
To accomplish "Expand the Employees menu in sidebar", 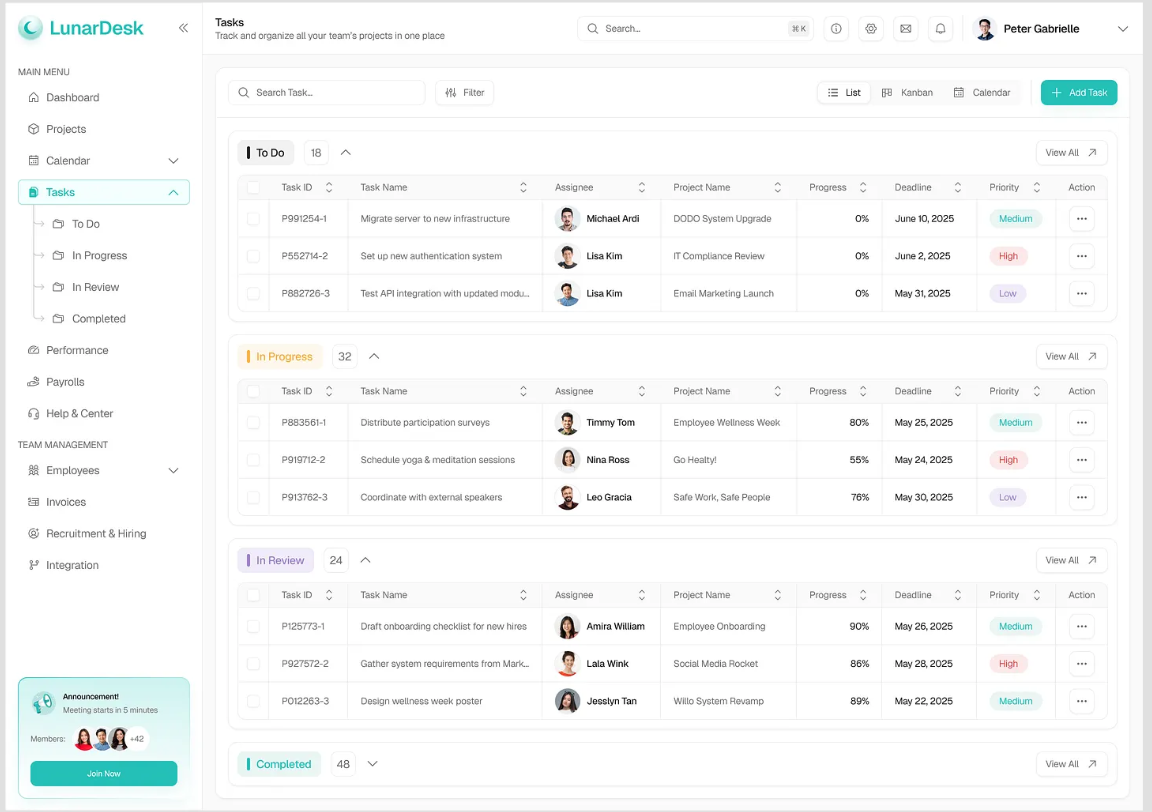I will [173, 470].
